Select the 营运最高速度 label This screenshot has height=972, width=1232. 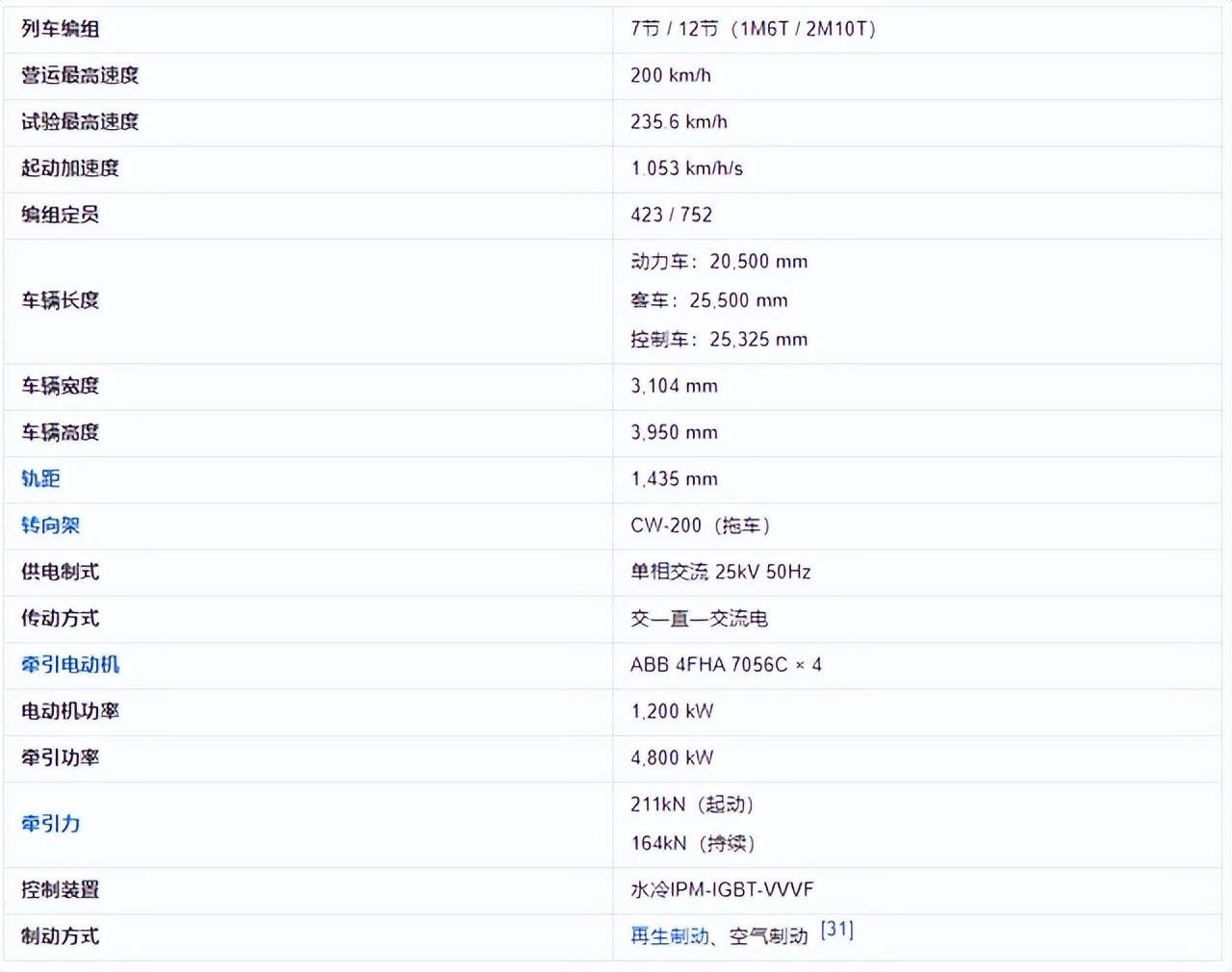click(x=80, y=75)
